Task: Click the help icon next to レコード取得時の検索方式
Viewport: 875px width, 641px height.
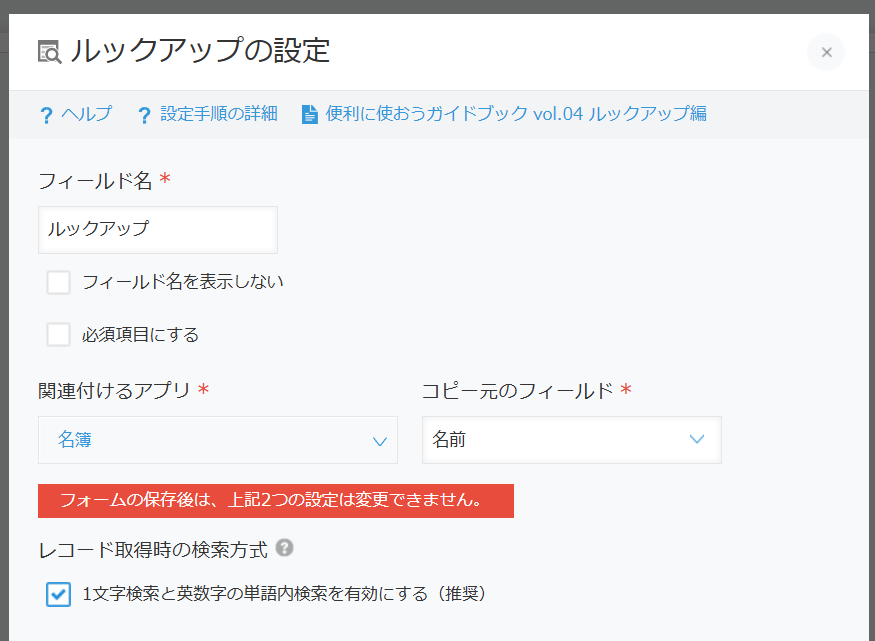Action: (285, 548)
